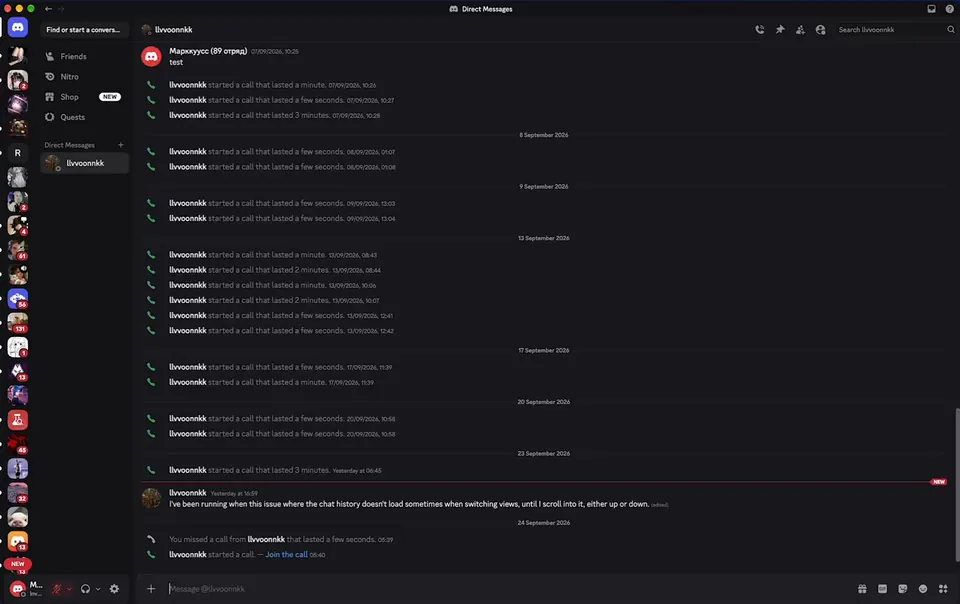Select llvoonnkk in Direct Messages list
960x604 pixels.
(84, 163)
